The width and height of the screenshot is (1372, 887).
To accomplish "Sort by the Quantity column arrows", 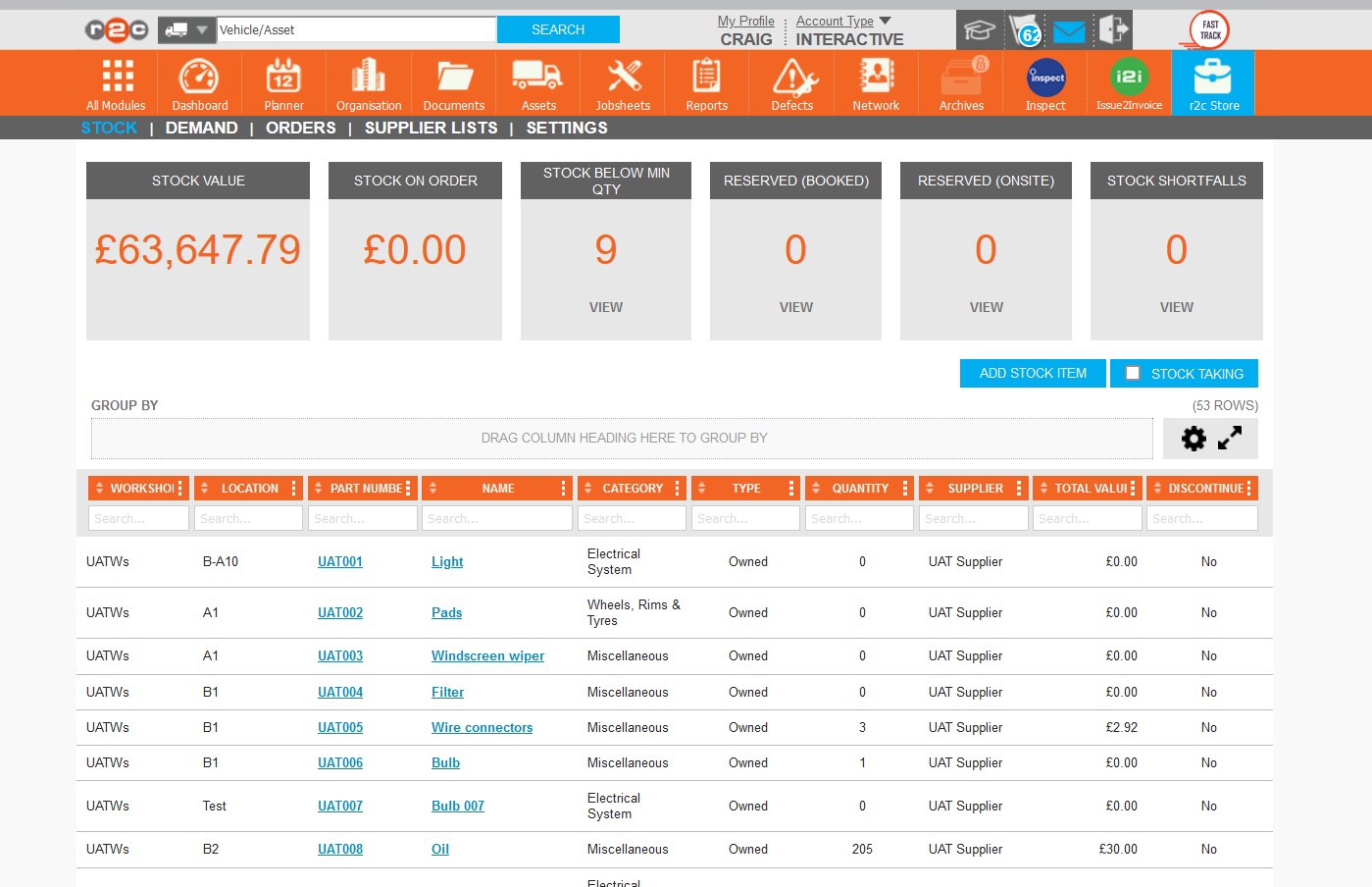I will 816,488.
